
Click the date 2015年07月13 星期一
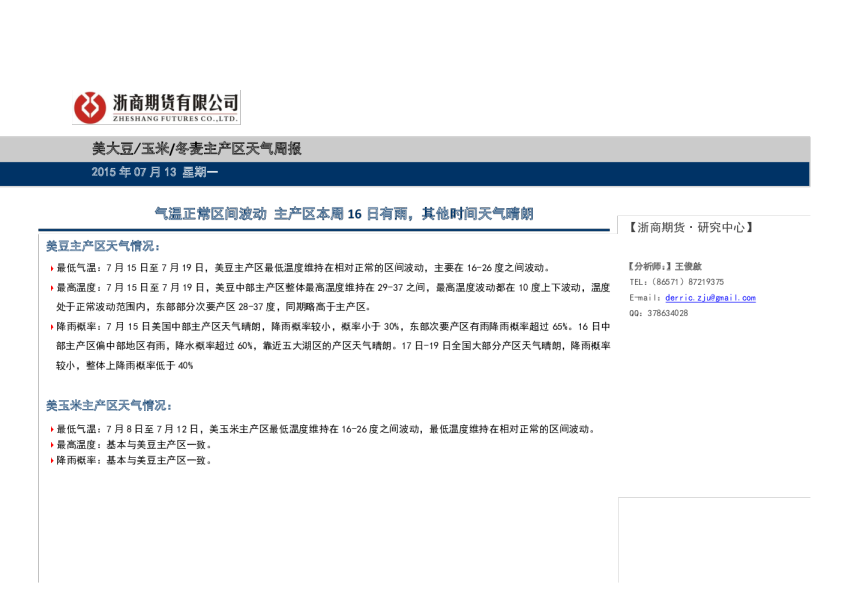point(154,173)
